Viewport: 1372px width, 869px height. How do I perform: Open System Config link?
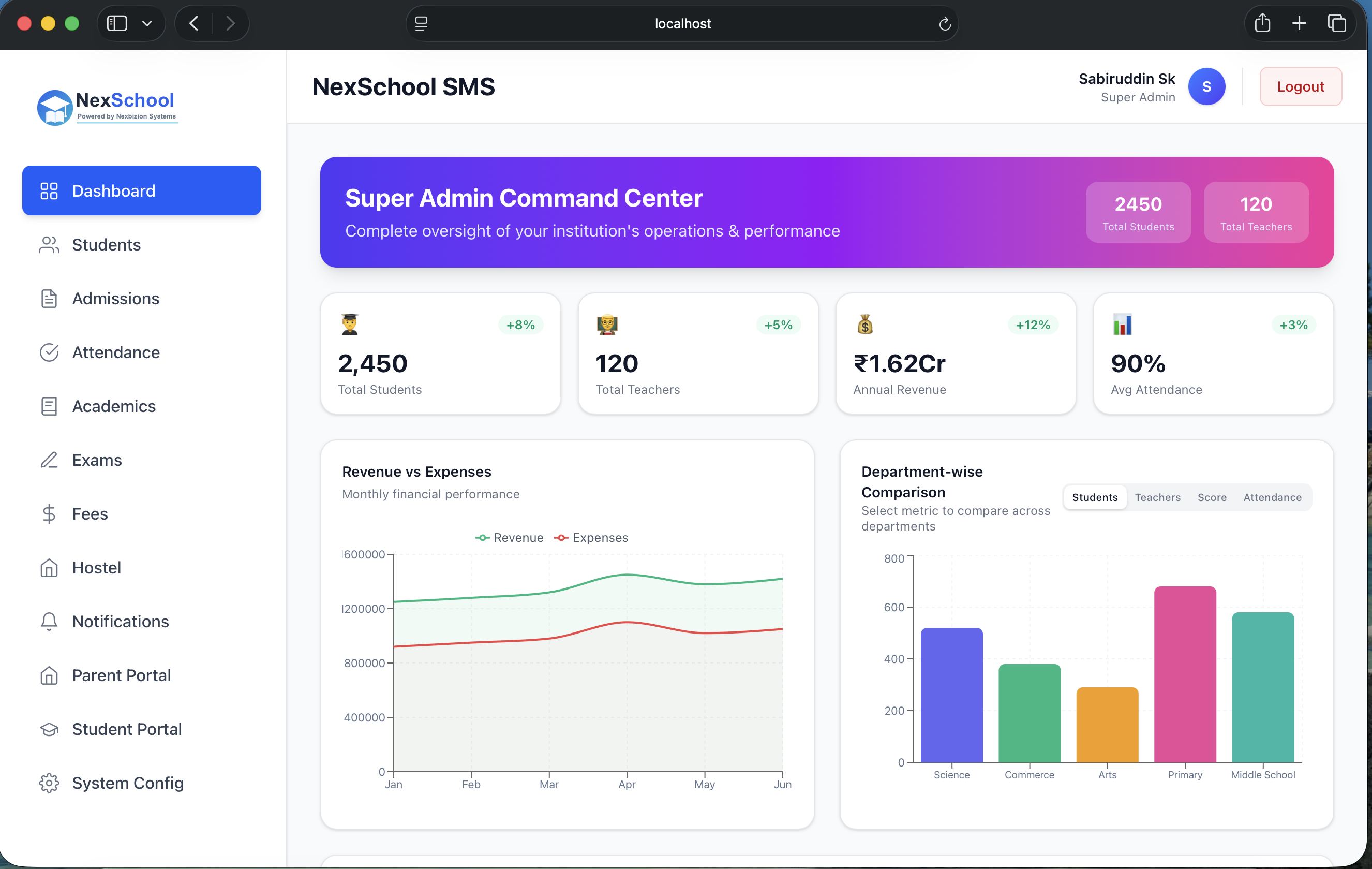click(x=141, y=783)
